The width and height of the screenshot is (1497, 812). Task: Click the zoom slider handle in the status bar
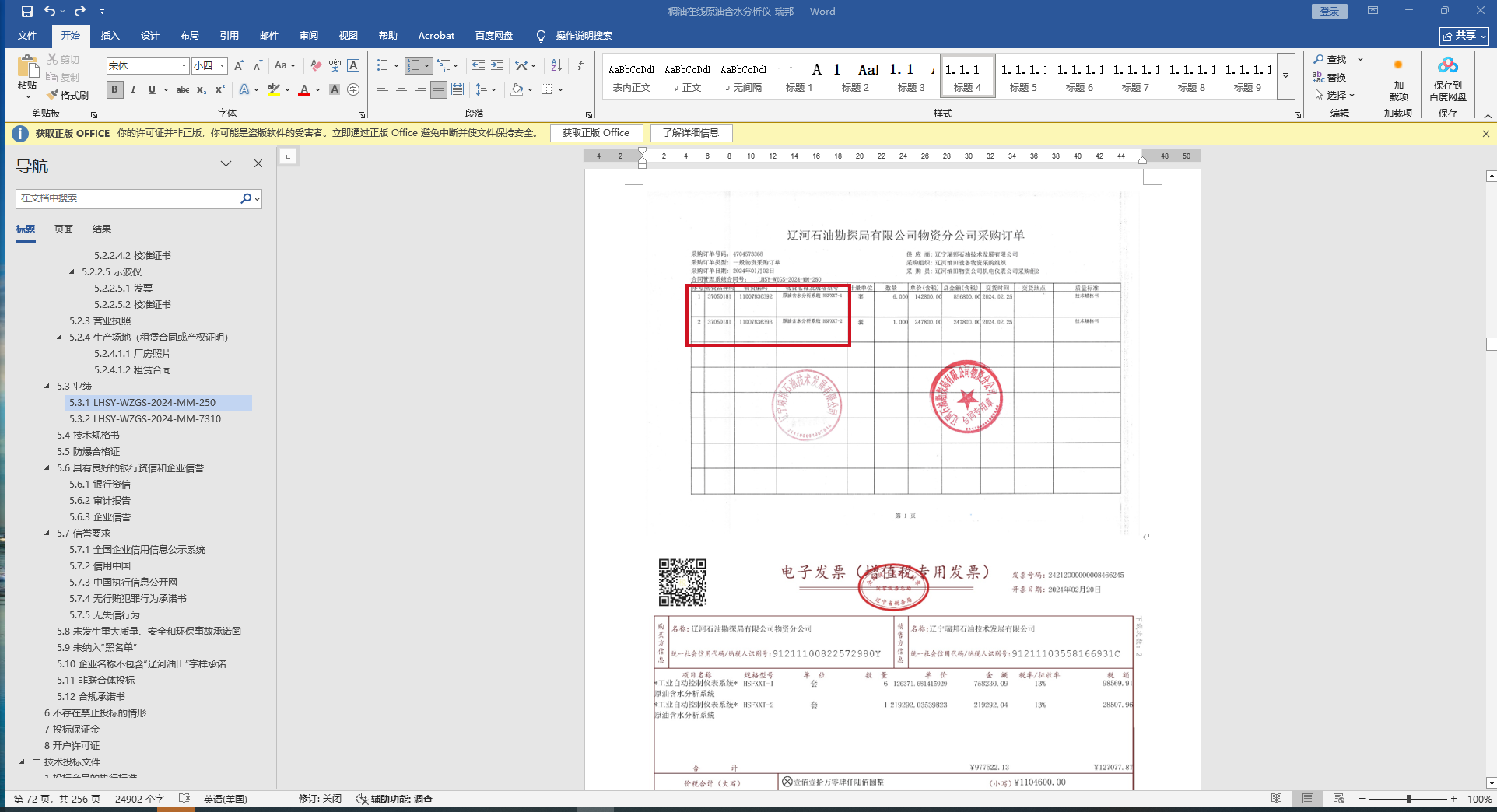point(1408,799)
